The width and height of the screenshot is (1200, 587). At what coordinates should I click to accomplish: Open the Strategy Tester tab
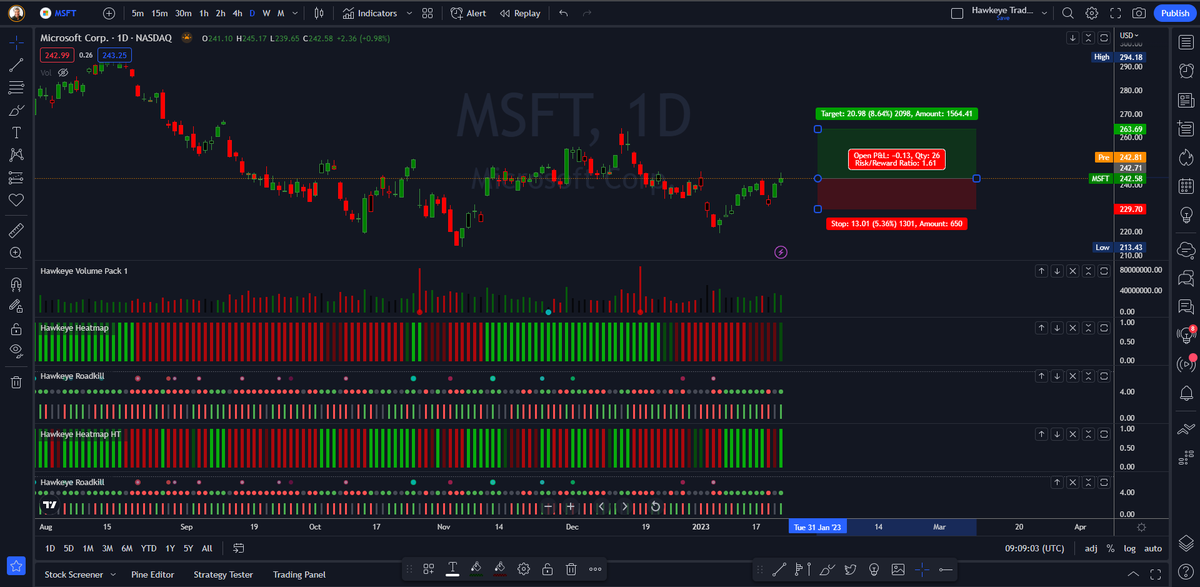click(x=223, y=575)
